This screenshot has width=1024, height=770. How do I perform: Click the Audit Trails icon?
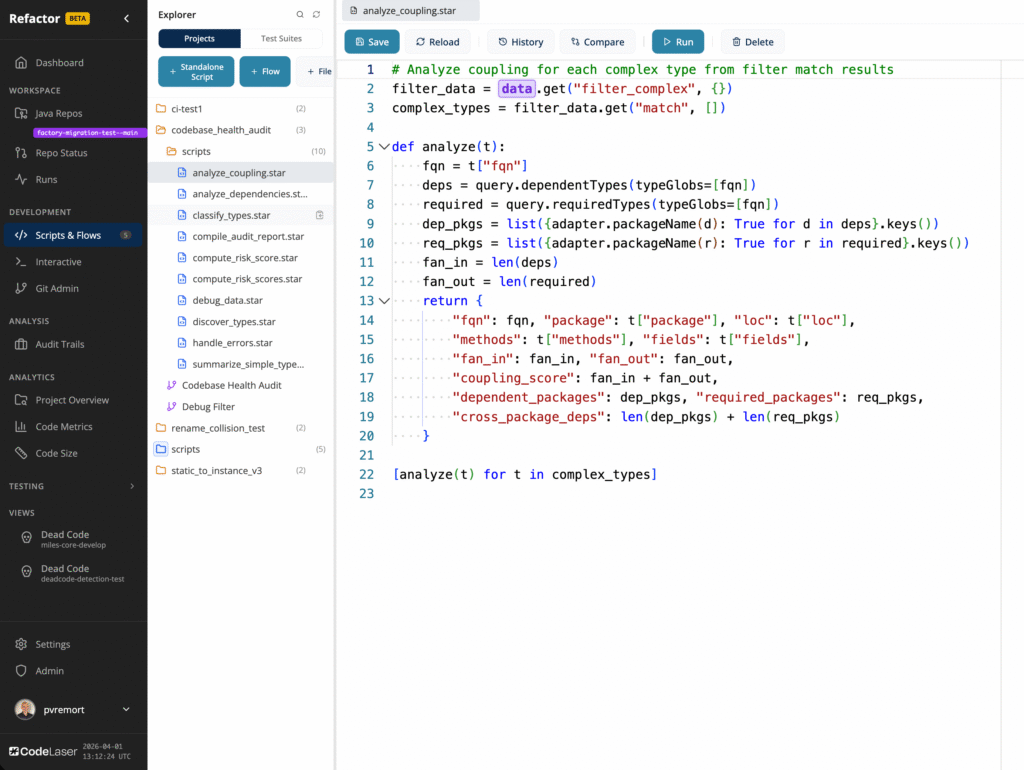pyautogui.click(x=21, y=345)
